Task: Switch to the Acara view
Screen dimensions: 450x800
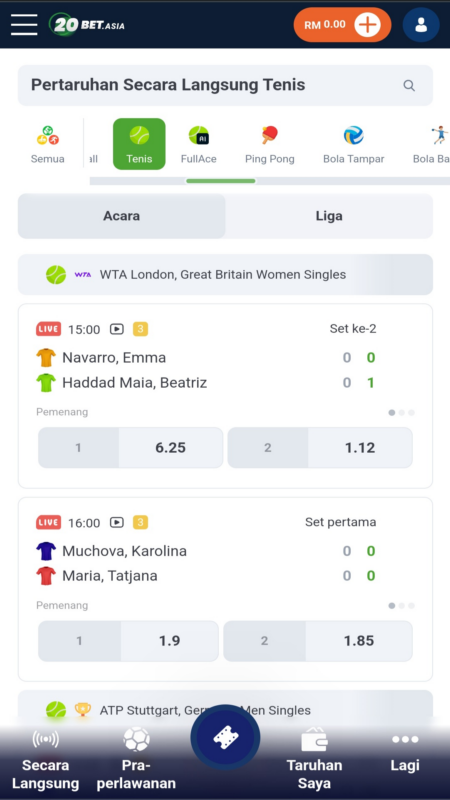Action: (x=121, y=216)
